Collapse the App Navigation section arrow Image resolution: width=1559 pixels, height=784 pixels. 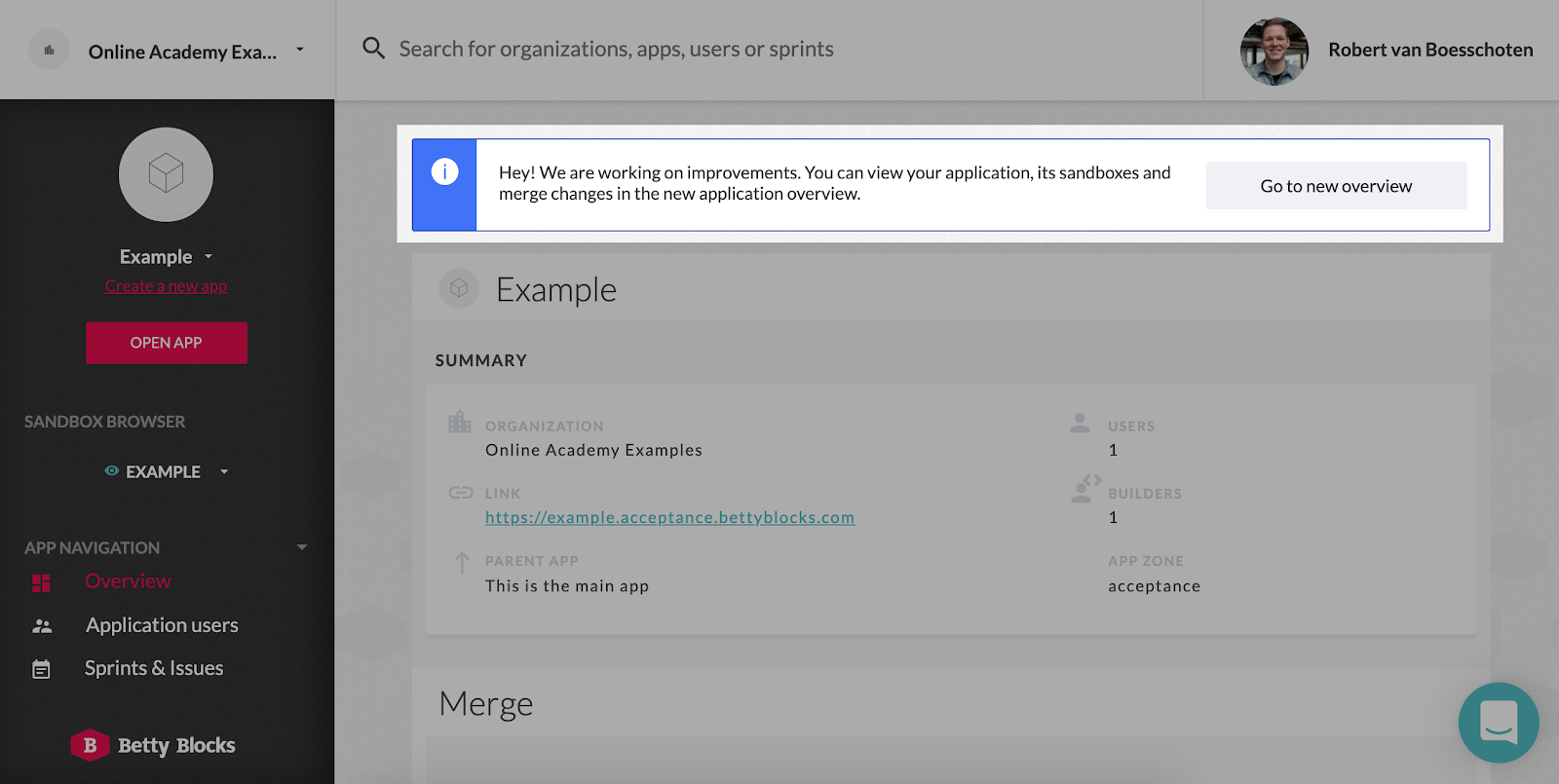tap(302, 547)
